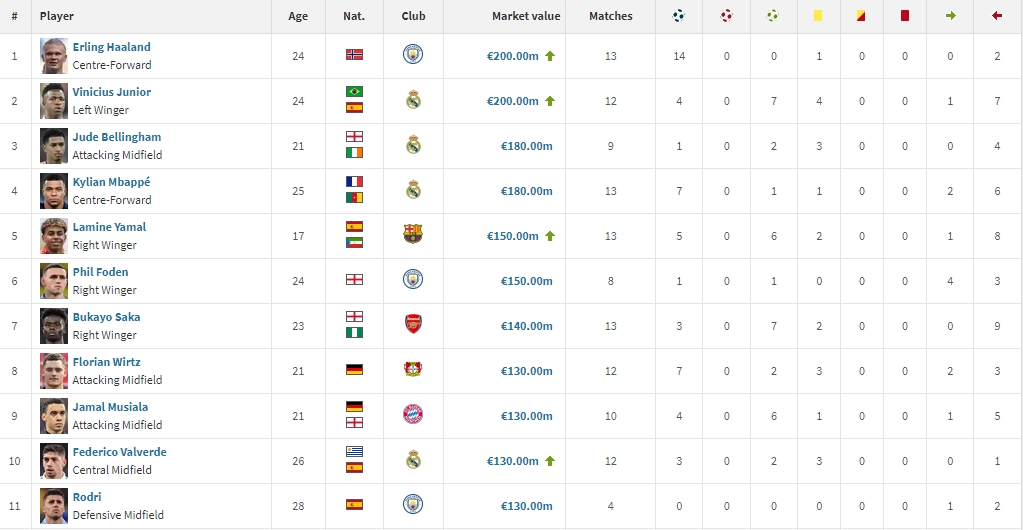Viewport: 1023px width, 530px height.
Task: Sort table by Market value column header
Action: pyautogui.click(x=526, y=16)
